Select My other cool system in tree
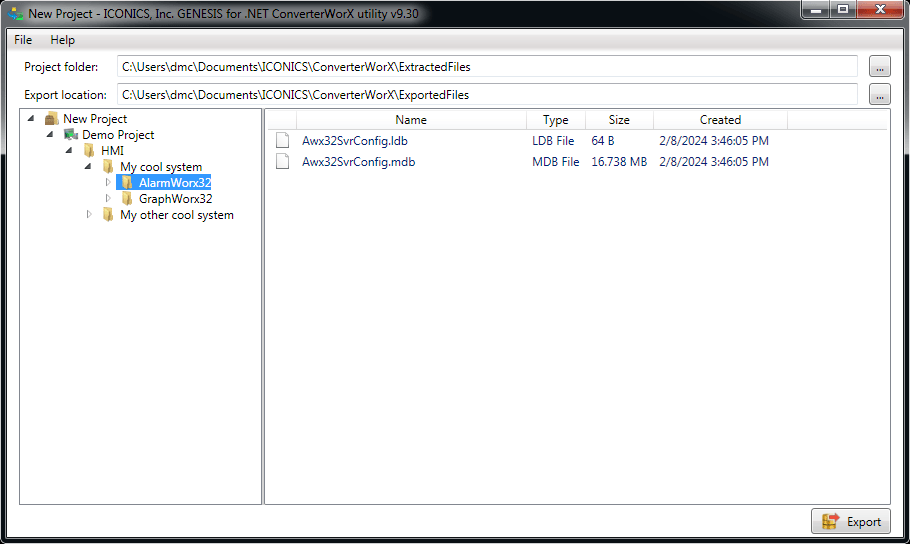 (177, 215)
